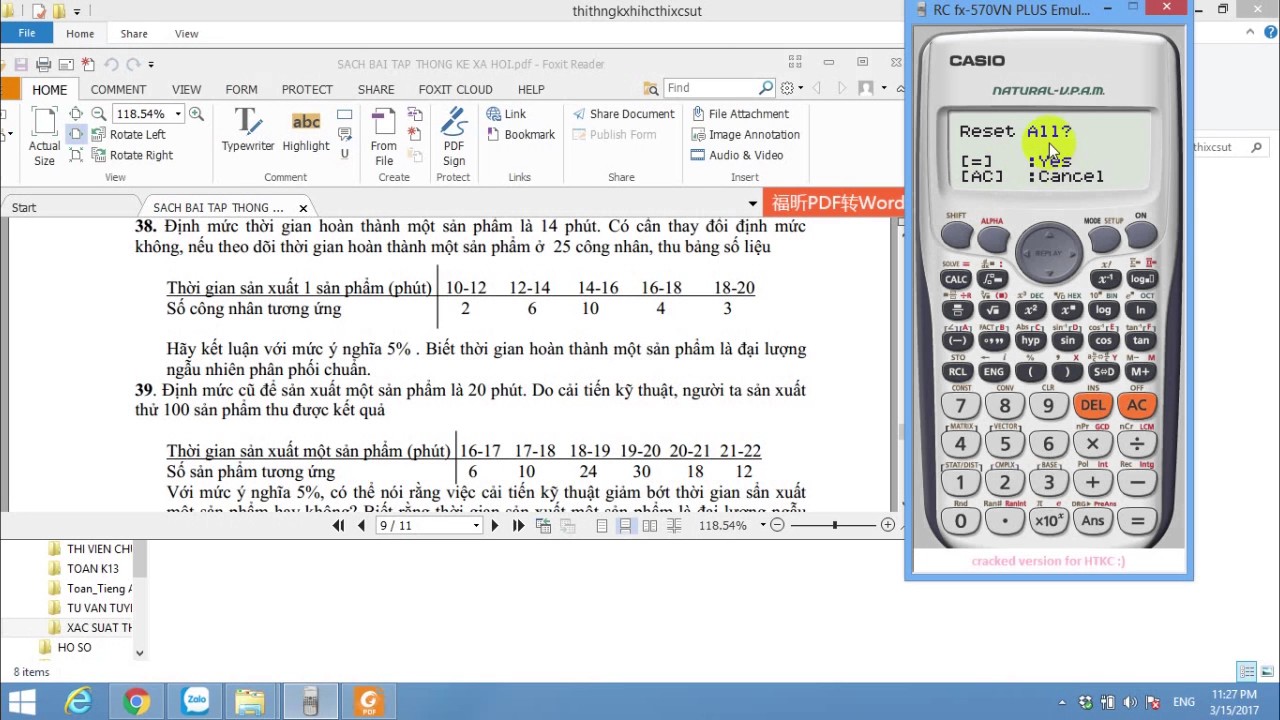Toggle the ALPHA key on calculator

point(992,238)
